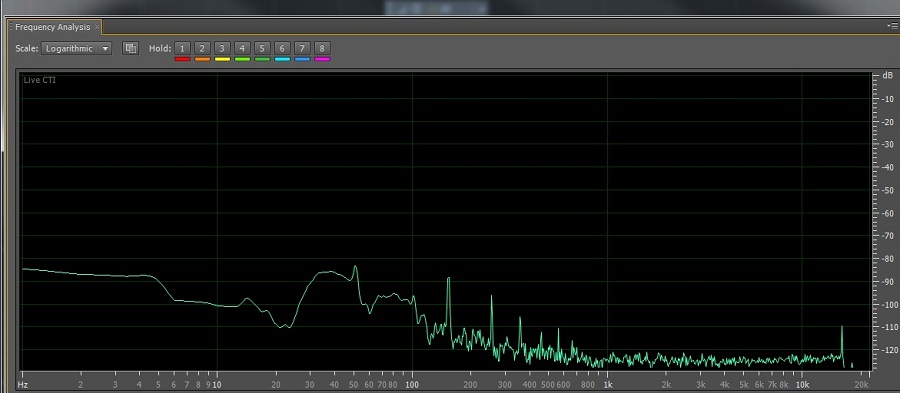
Task: Click the blue swatch under Hold 7
Action: coord(302,59)
